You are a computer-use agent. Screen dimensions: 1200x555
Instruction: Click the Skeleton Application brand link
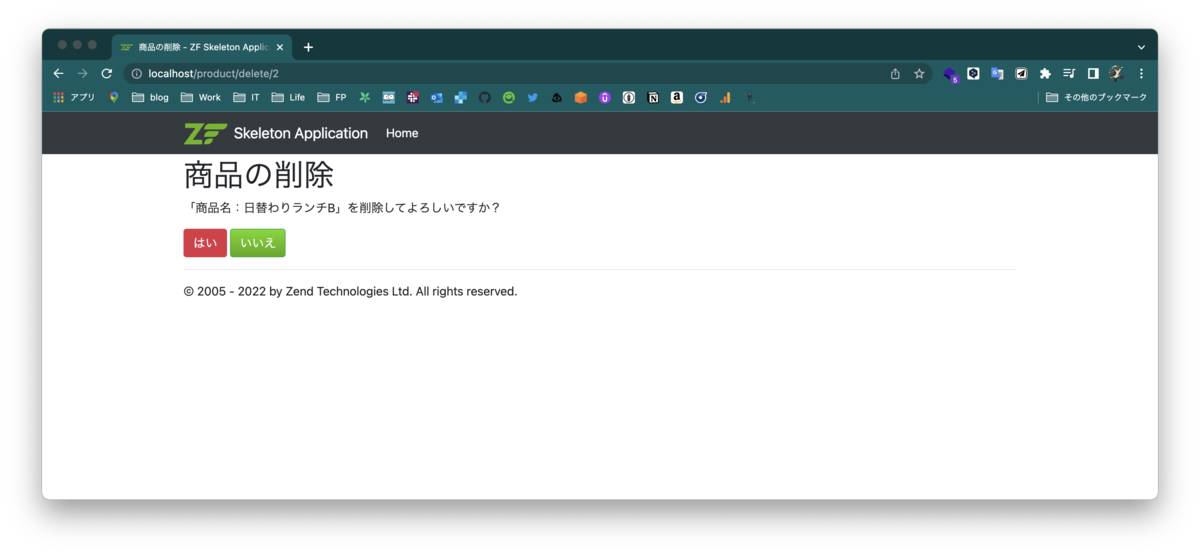tap(301, 133)
